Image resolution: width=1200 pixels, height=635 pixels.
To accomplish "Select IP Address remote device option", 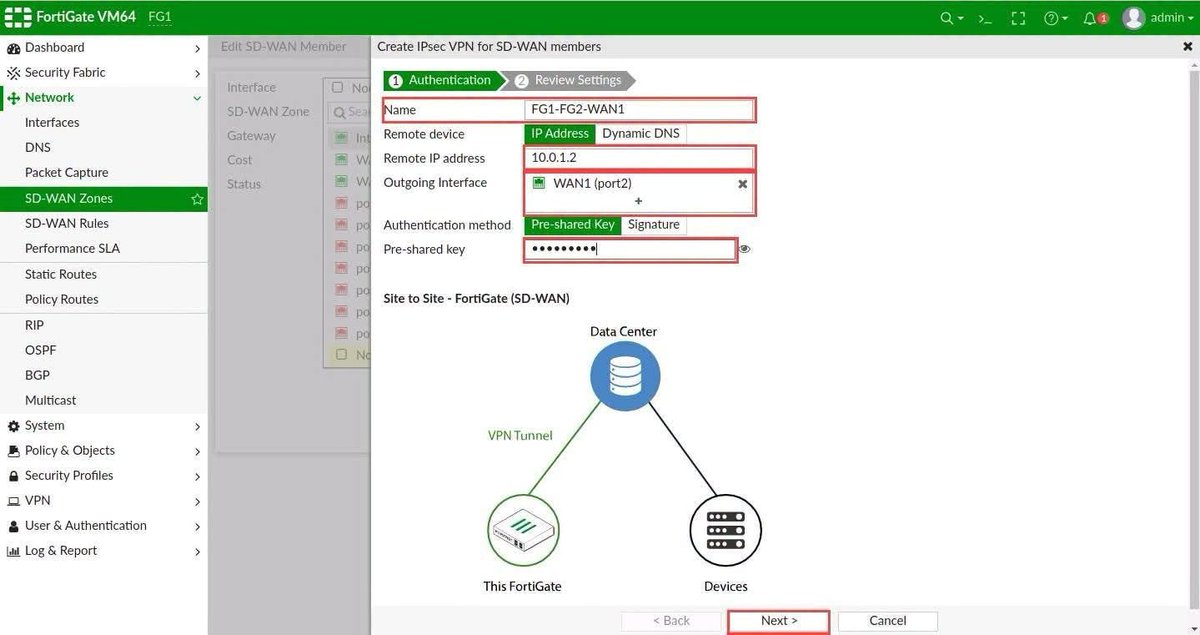I will pos(560,133).
